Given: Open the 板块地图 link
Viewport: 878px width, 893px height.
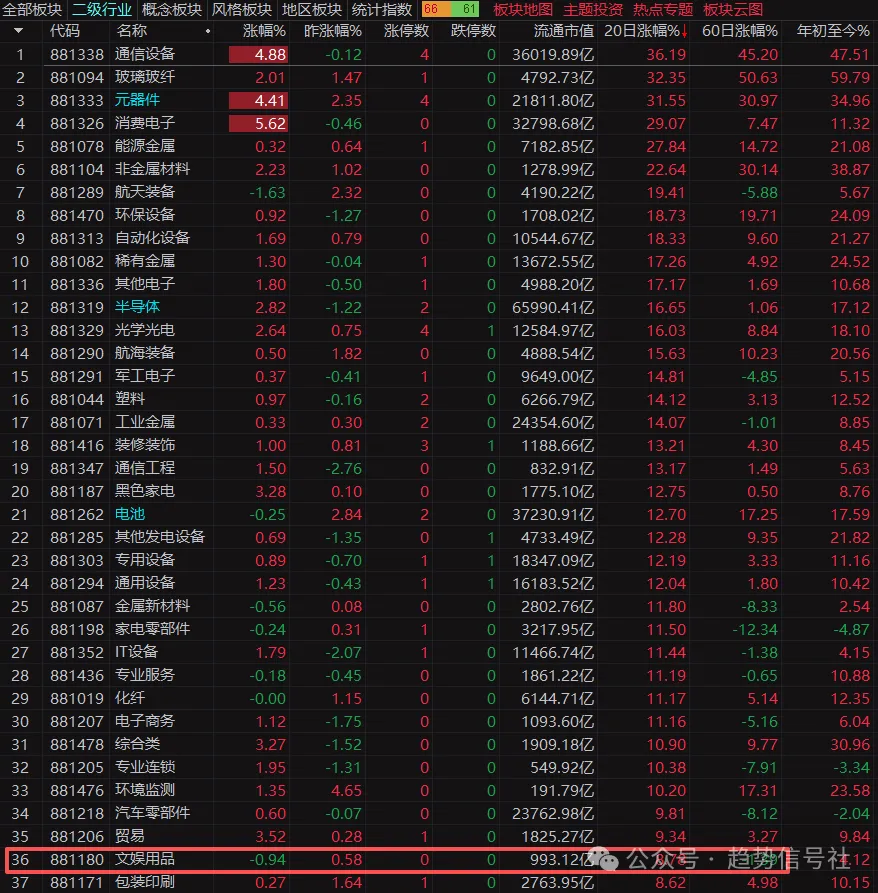Looking at the screenshot, I should [x=524, y=10].
